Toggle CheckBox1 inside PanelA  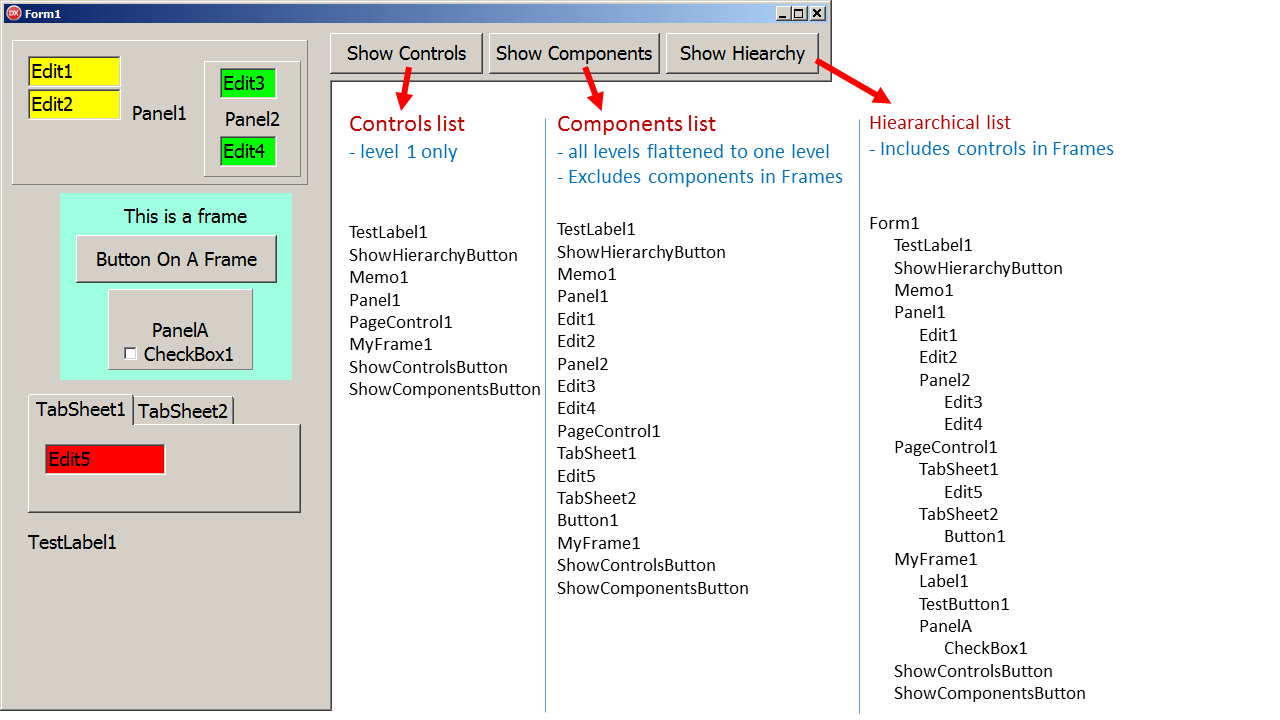(x=130, y=353)
